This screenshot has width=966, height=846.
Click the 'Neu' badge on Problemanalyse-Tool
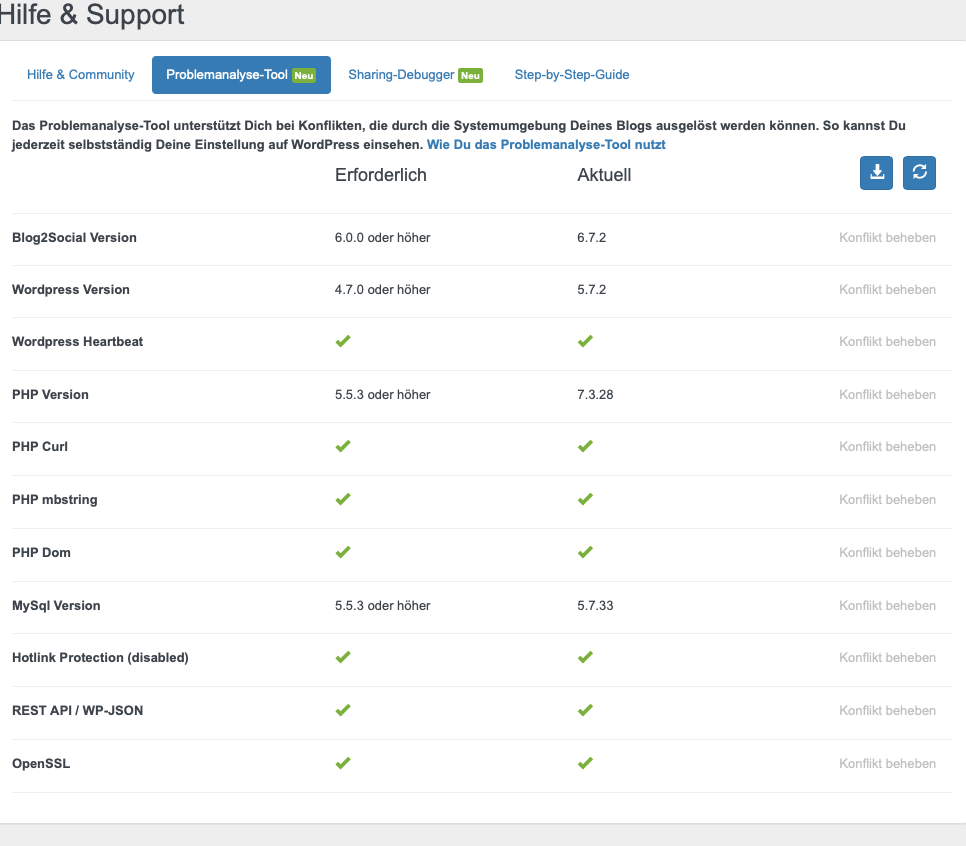point(304,76)
